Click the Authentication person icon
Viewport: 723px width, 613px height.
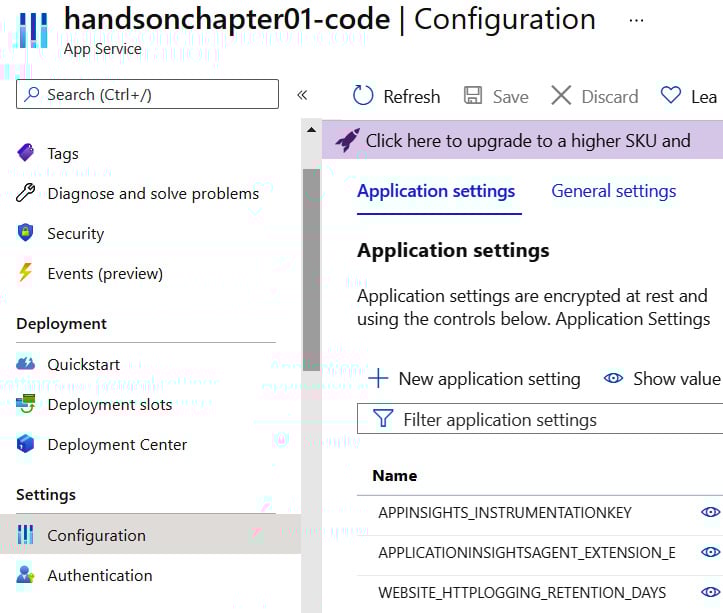[25, 575]
